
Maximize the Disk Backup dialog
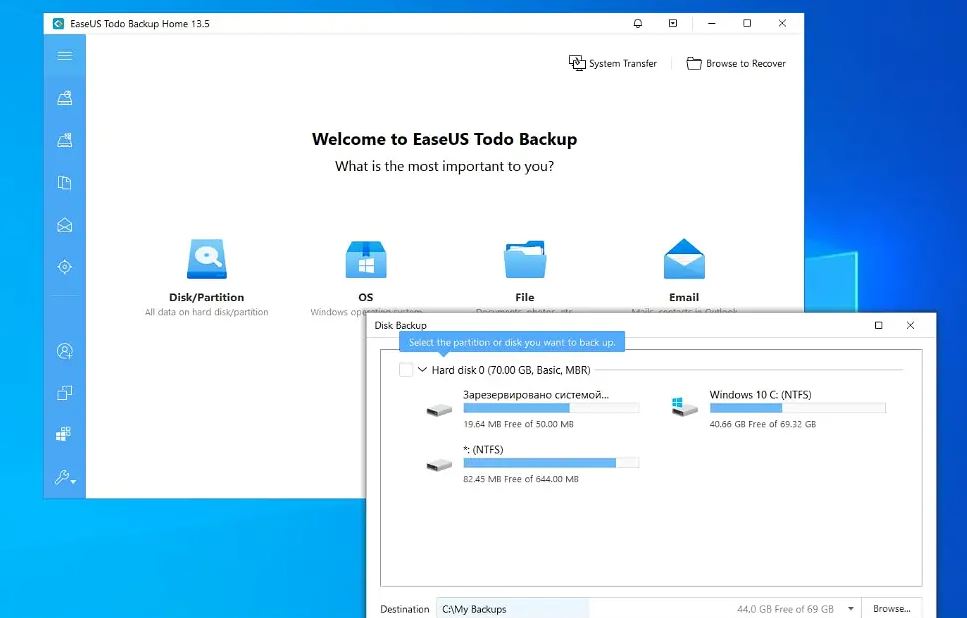coord(878,325)
